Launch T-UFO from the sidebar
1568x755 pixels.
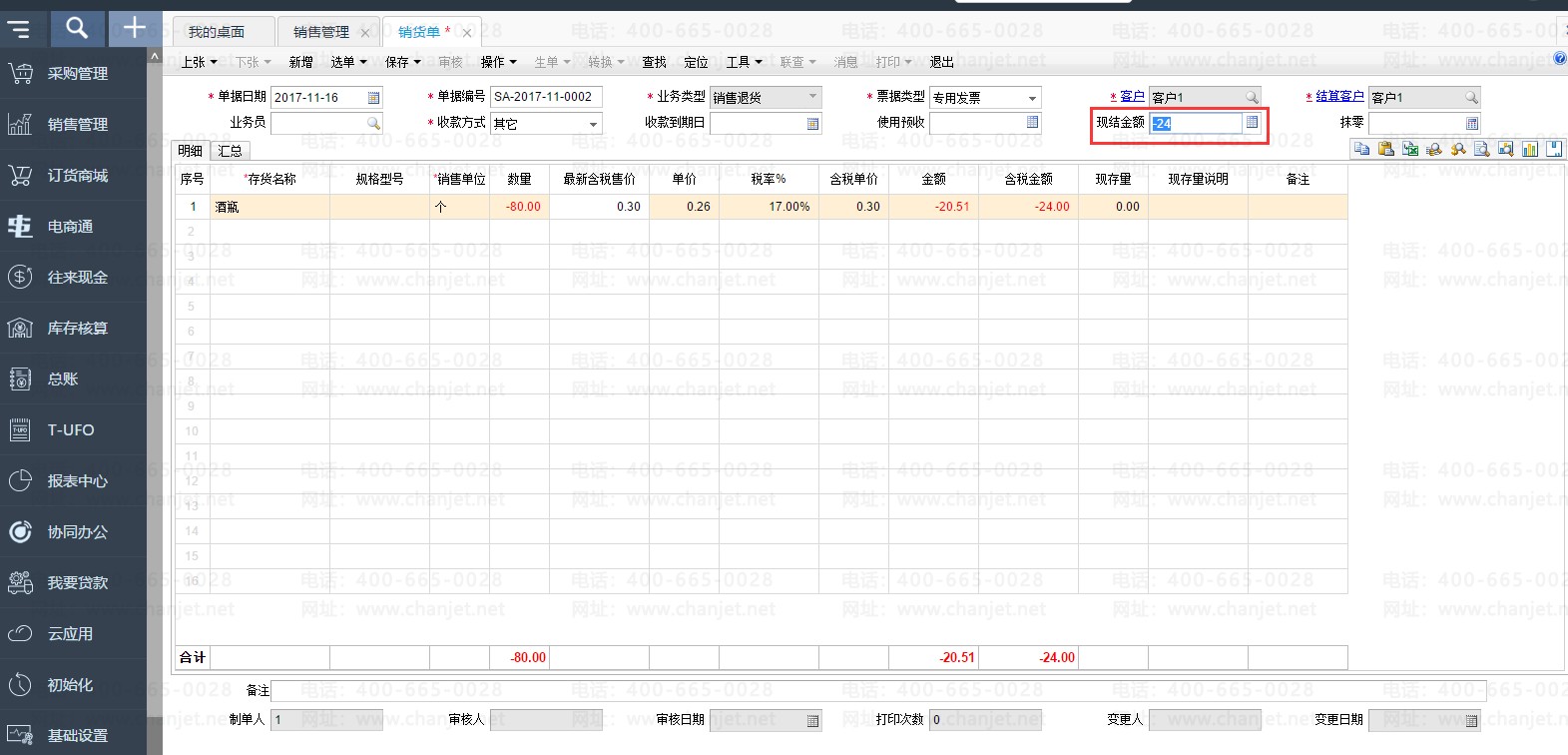click(x=74, y=429)
